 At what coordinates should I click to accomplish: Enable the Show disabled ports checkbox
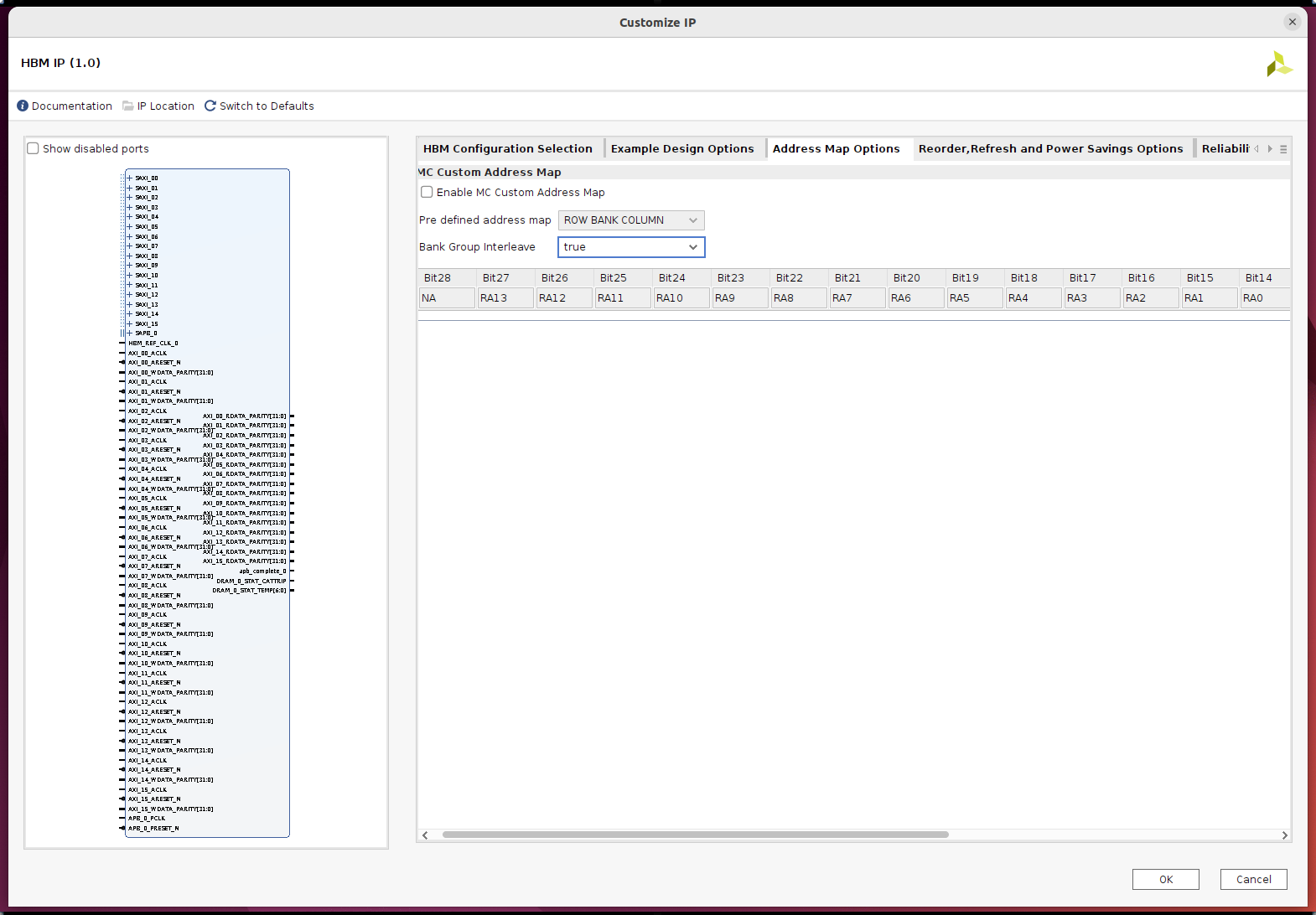34,148
